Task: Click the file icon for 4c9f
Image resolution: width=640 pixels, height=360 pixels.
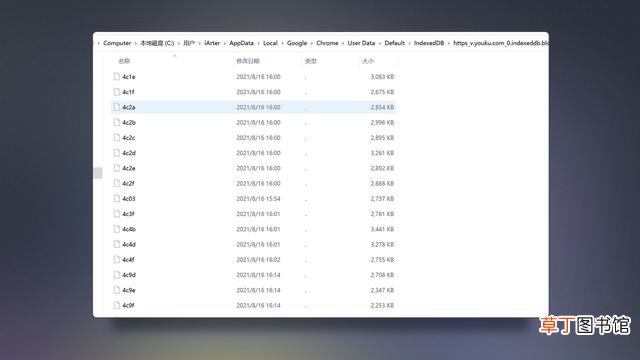Action: coord(117,305)
